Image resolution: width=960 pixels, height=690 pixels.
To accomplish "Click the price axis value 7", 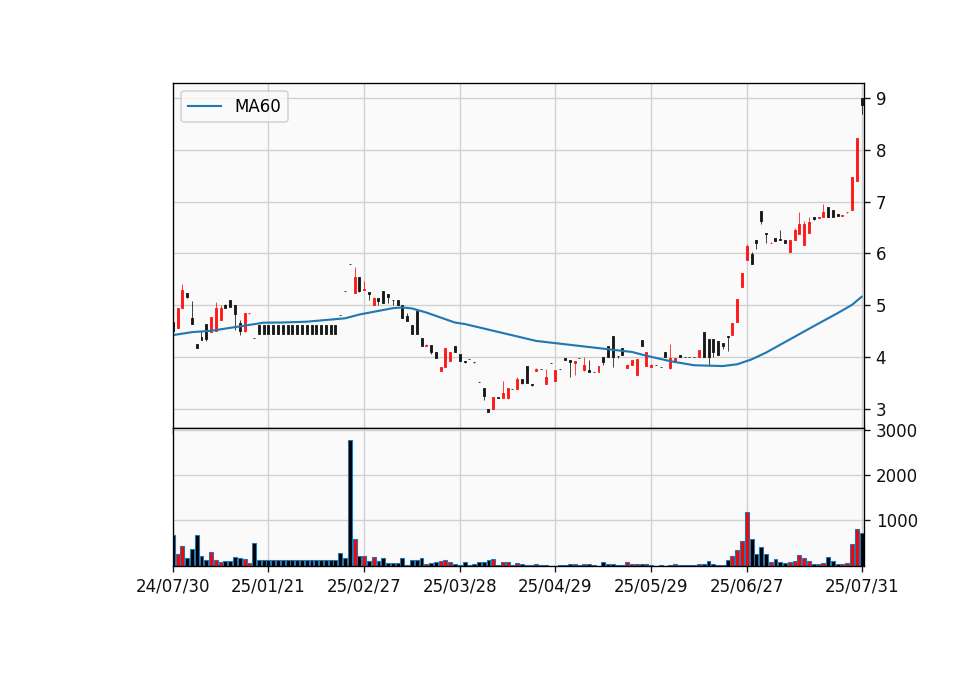I will [881, 202].
